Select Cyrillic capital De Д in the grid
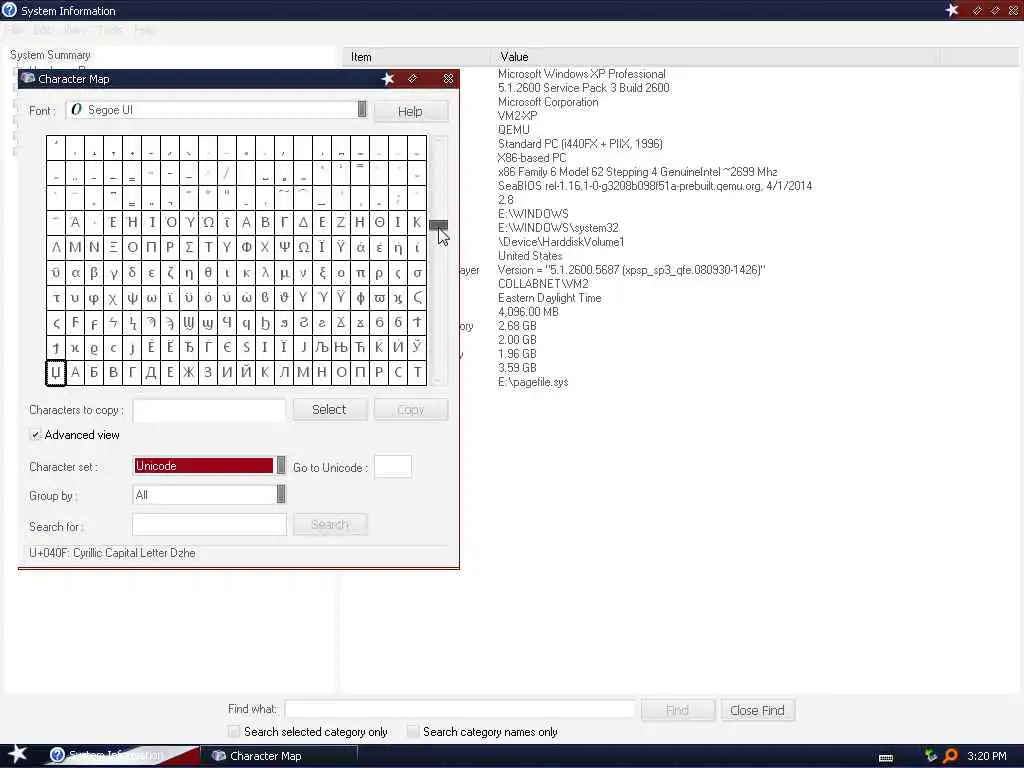 coord(151,373)
